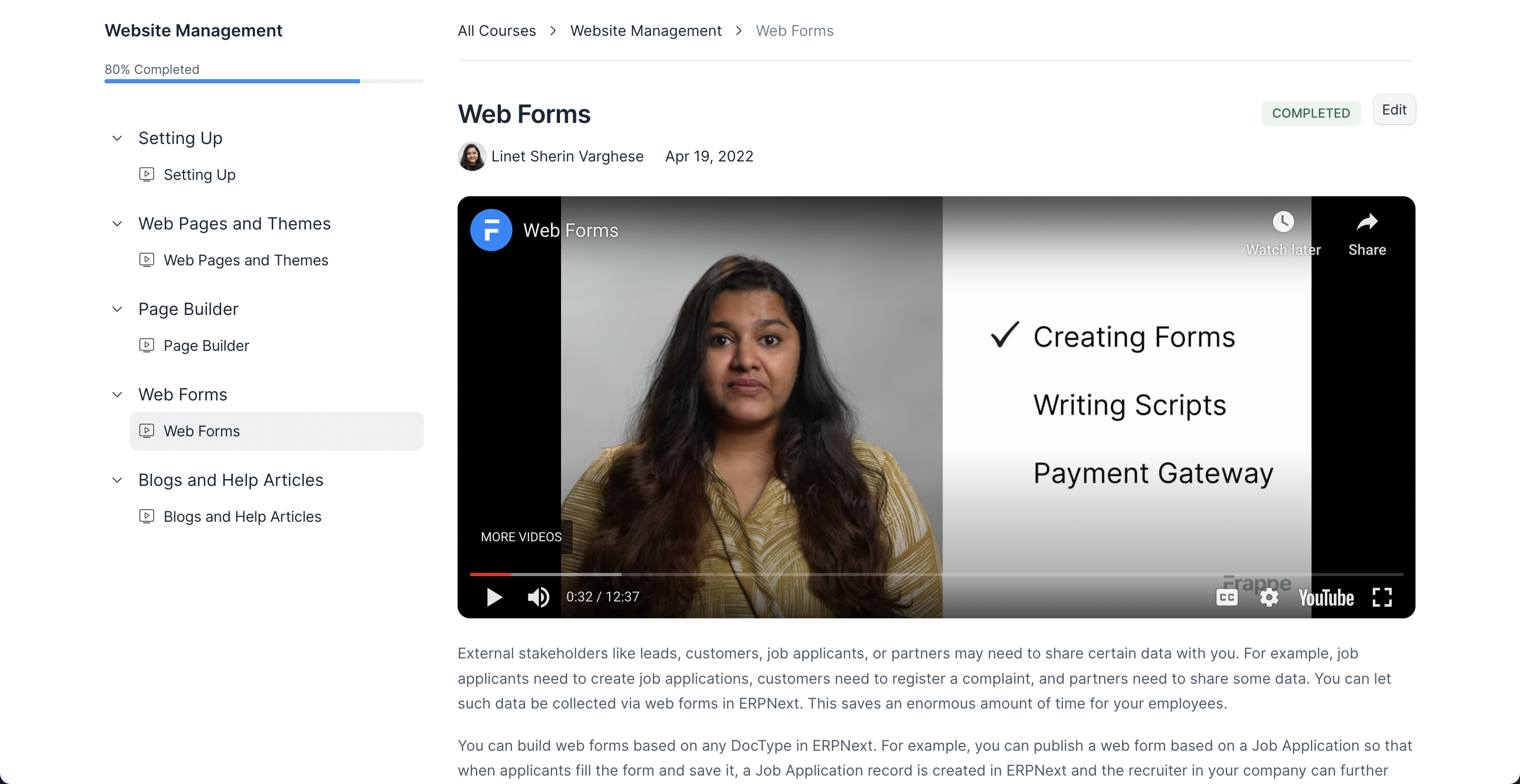Viewport: 1520px width, 784px height.
Task: Mute the video volume speaker icon
Action: pyautogui.click(x=538, y=597)
